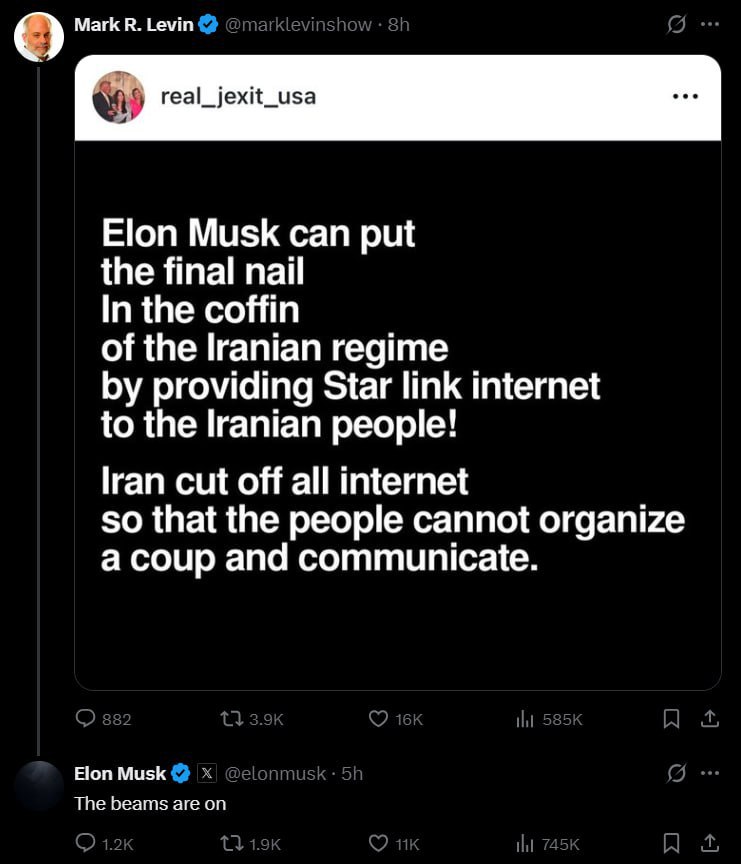Screen dimensions: 741x864
Task: Share Mark Levin's post
Action: pyautogui.click(x=710, y=719)
